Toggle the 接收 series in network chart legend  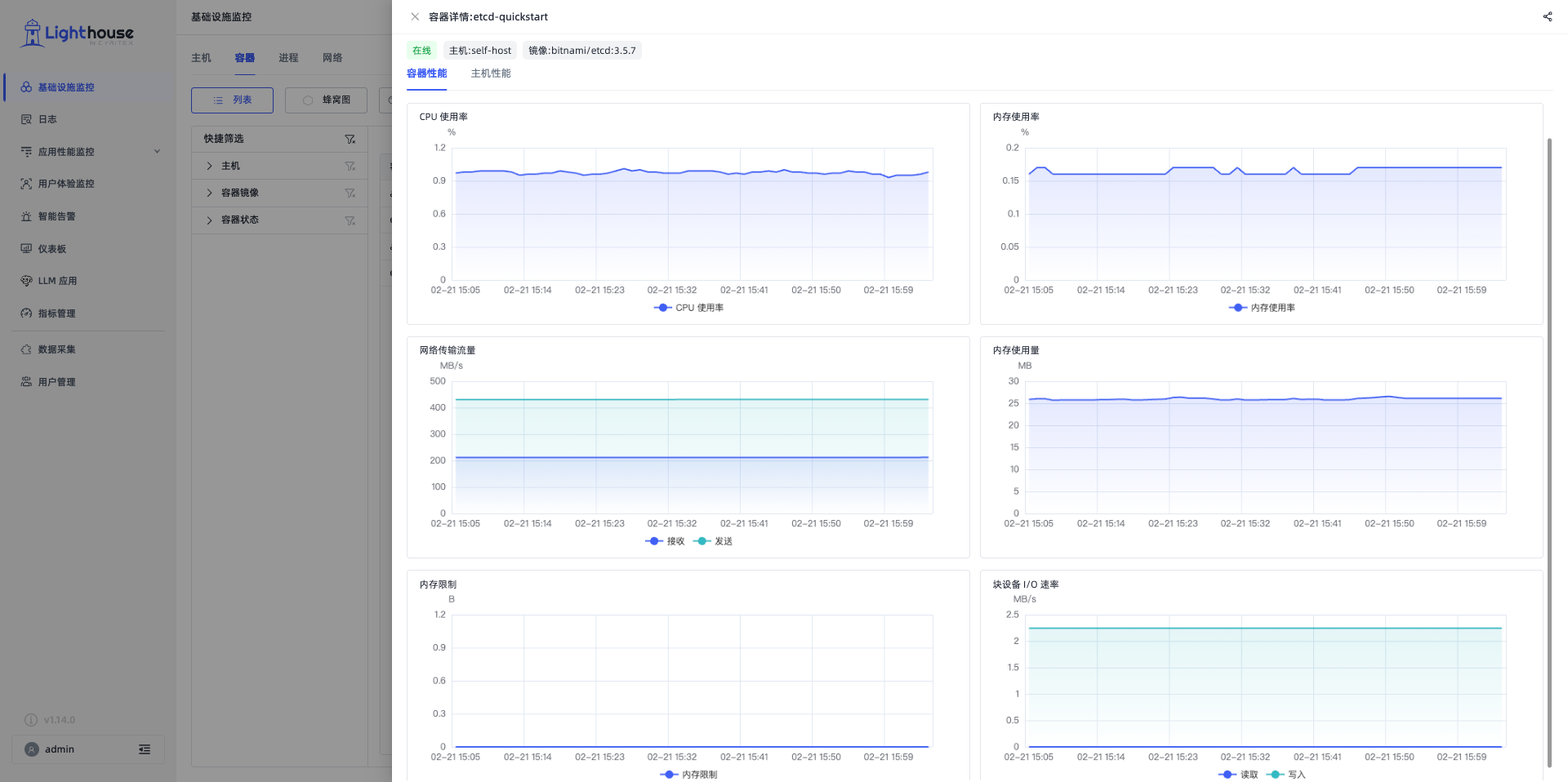[665, 541]
